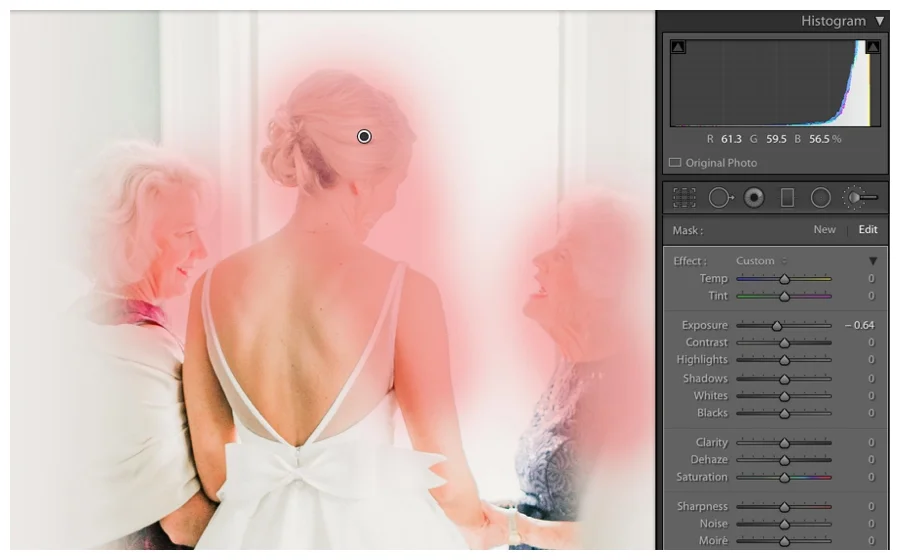Click New mask button
Screen dimensions: 900x560
point(824,230)
